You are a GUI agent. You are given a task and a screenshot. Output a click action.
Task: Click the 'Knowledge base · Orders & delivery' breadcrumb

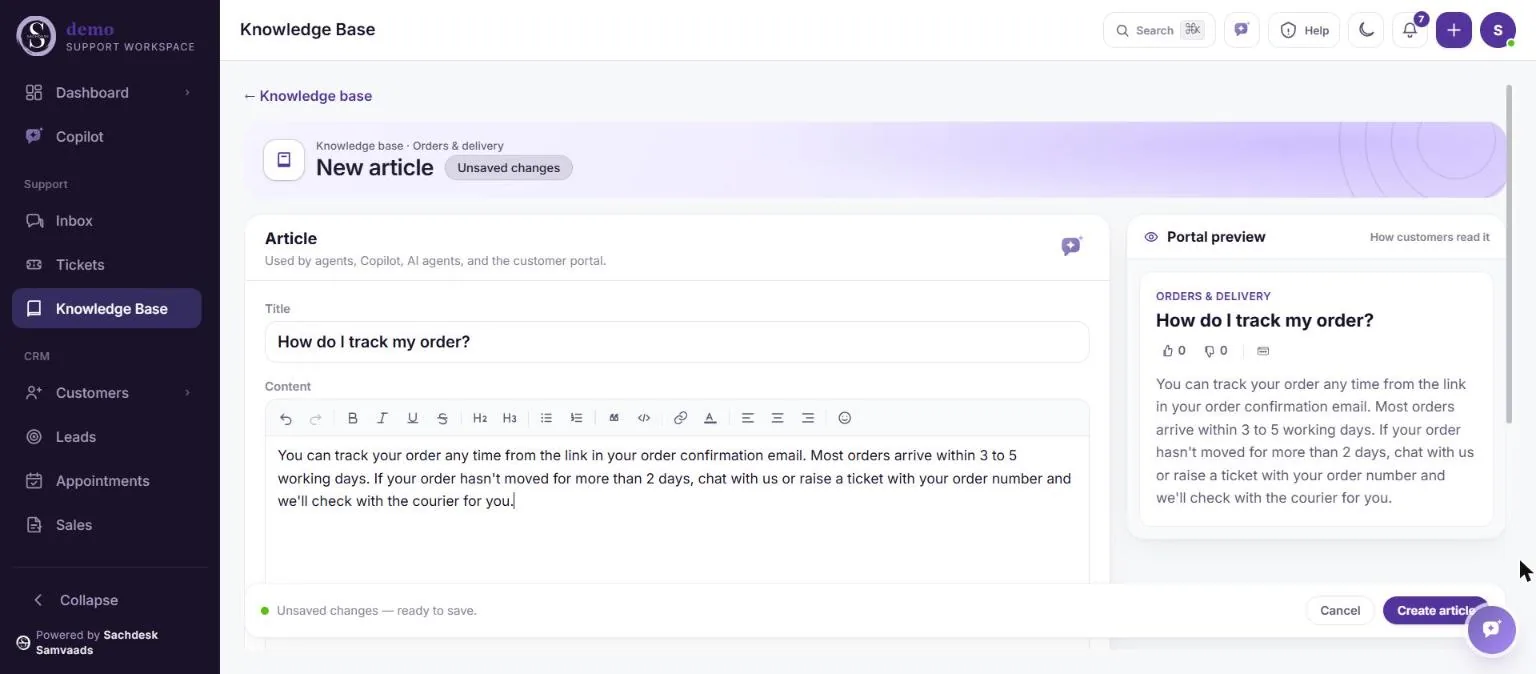(x=410, y=146)
